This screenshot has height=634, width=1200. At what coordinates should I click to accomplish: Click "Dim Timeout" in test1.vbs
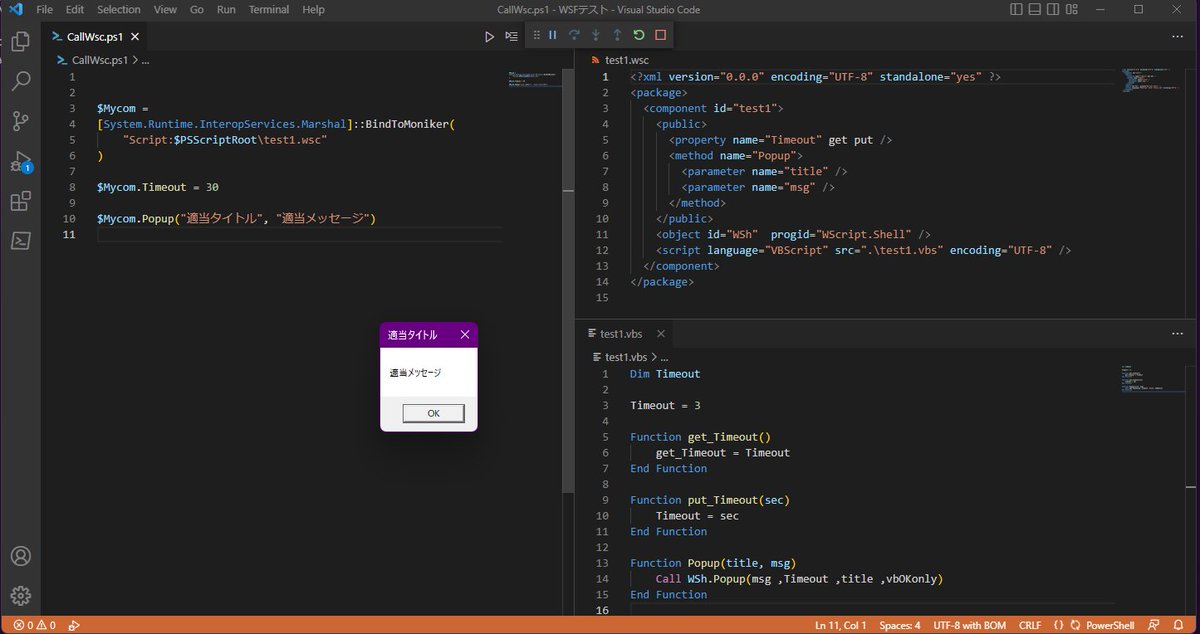tap(665, 374)
